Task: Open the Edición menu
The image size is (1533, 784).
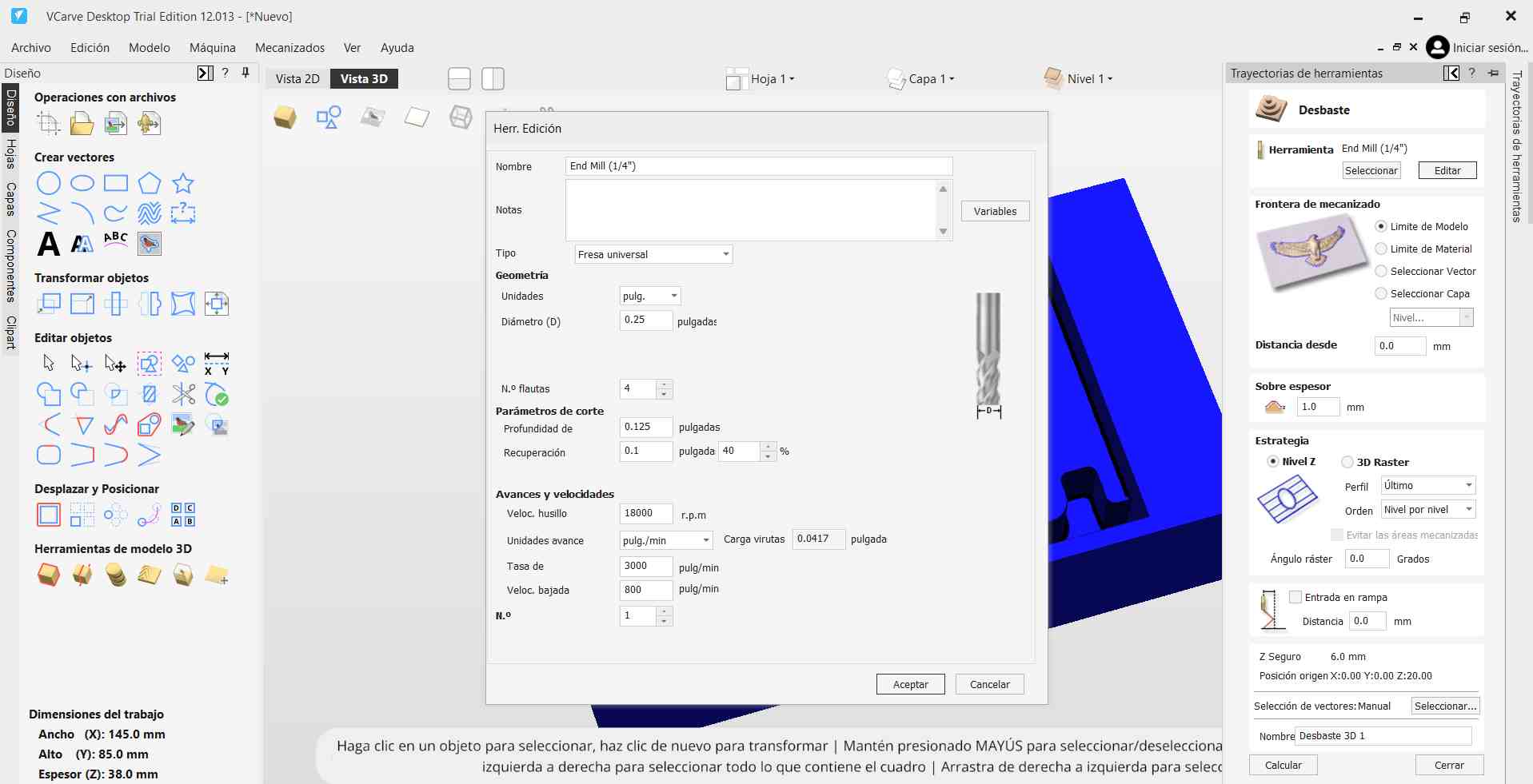Action: tap(90, 47)
